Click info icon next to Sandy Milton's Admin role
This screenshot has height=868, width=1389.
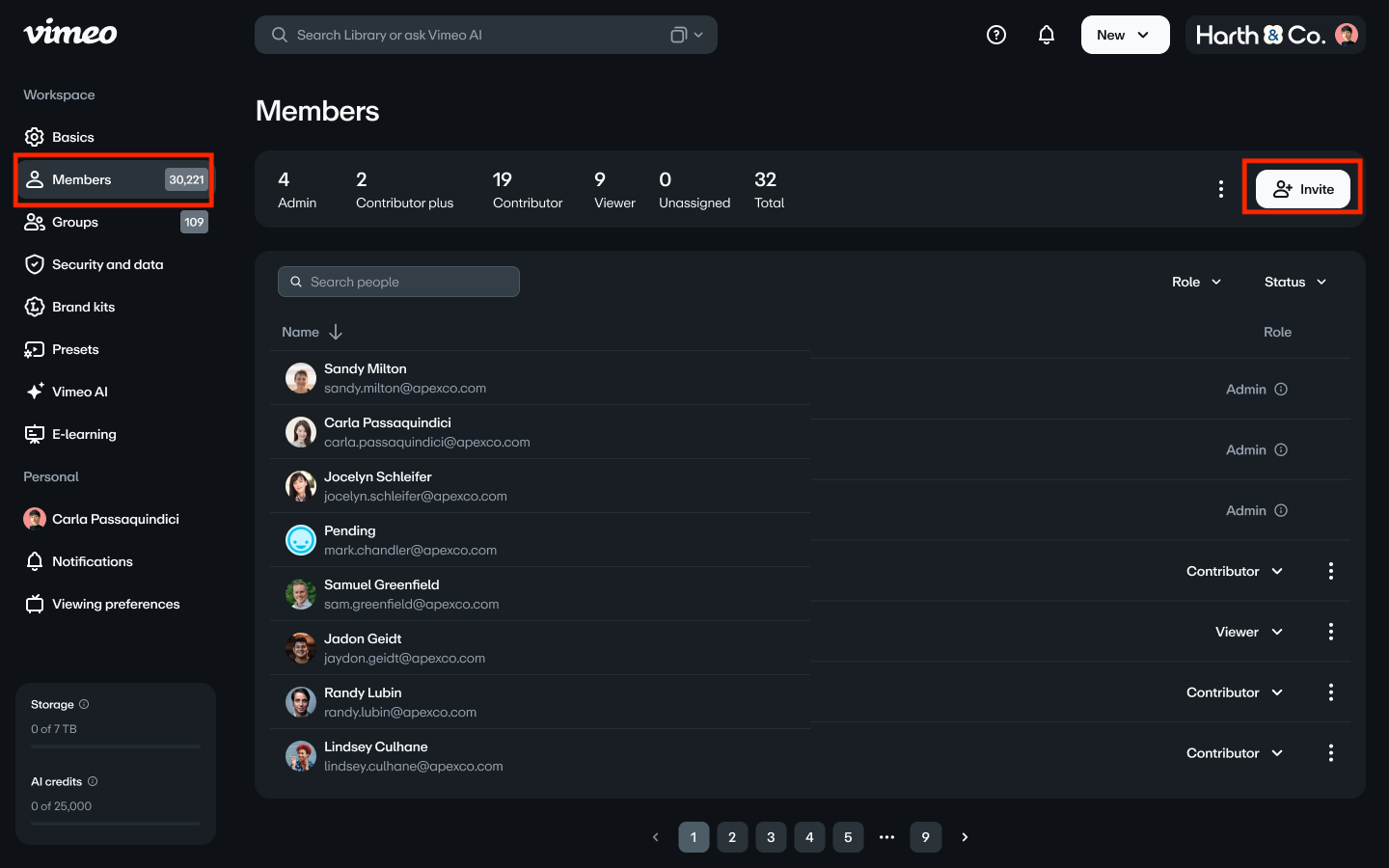click(x=1281, y=390)
